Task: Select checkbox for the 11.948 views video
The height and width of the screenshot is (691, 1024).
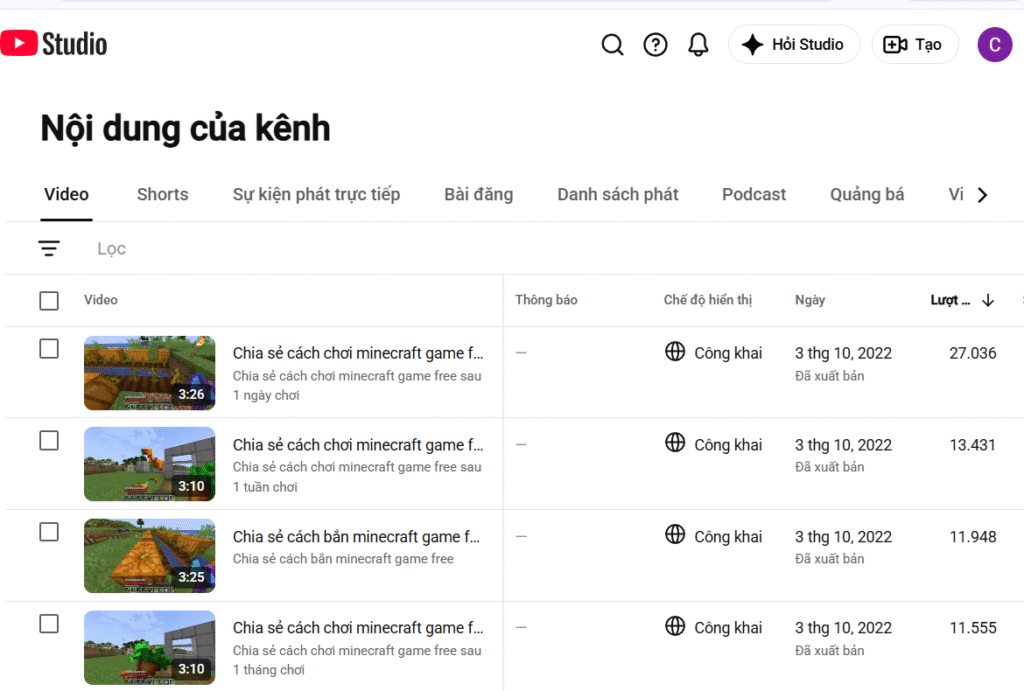Action: [x=49, y=532]
